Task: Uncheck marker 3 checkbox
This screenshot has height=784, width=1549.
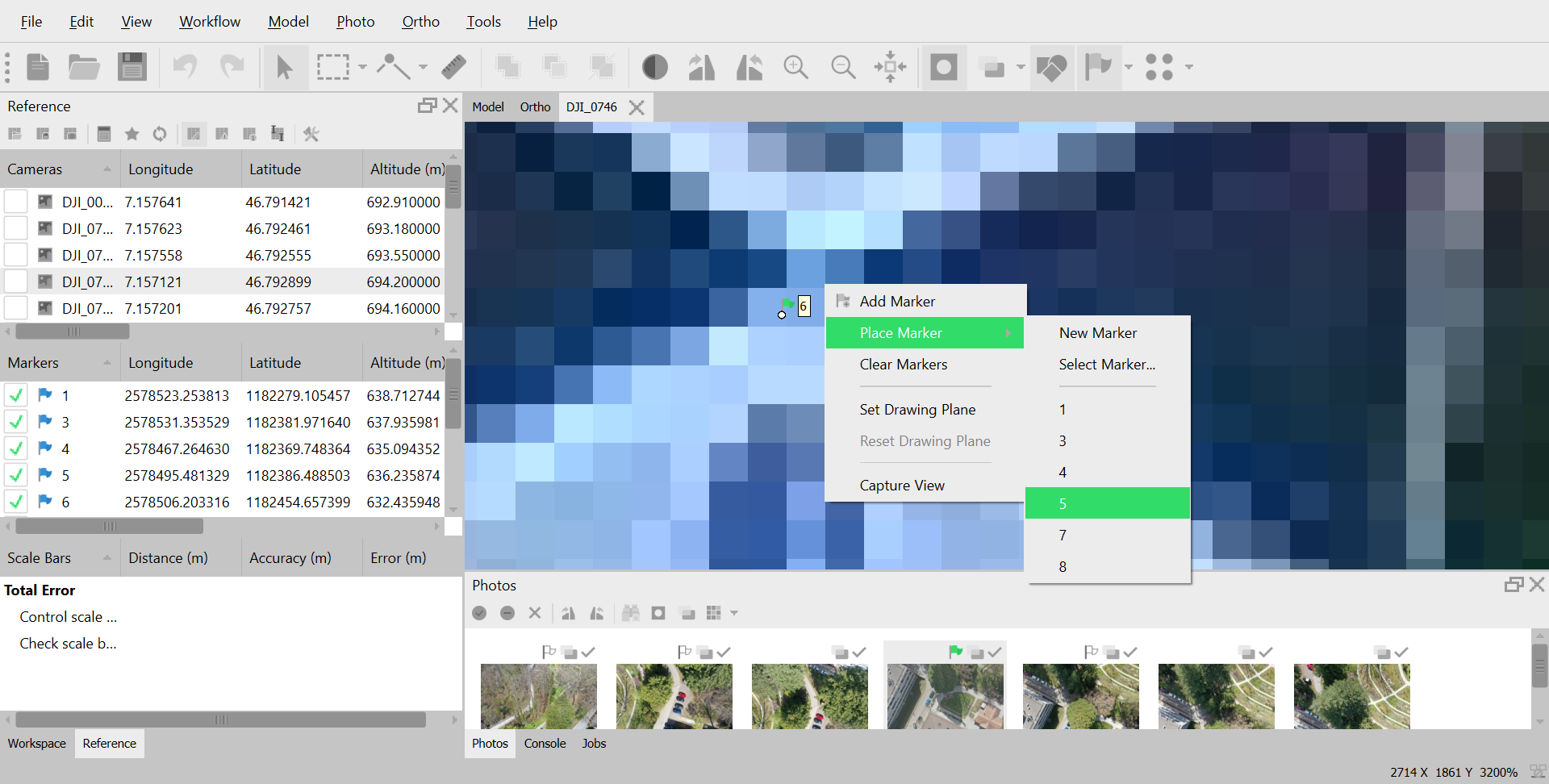Action: coord(16,422)
